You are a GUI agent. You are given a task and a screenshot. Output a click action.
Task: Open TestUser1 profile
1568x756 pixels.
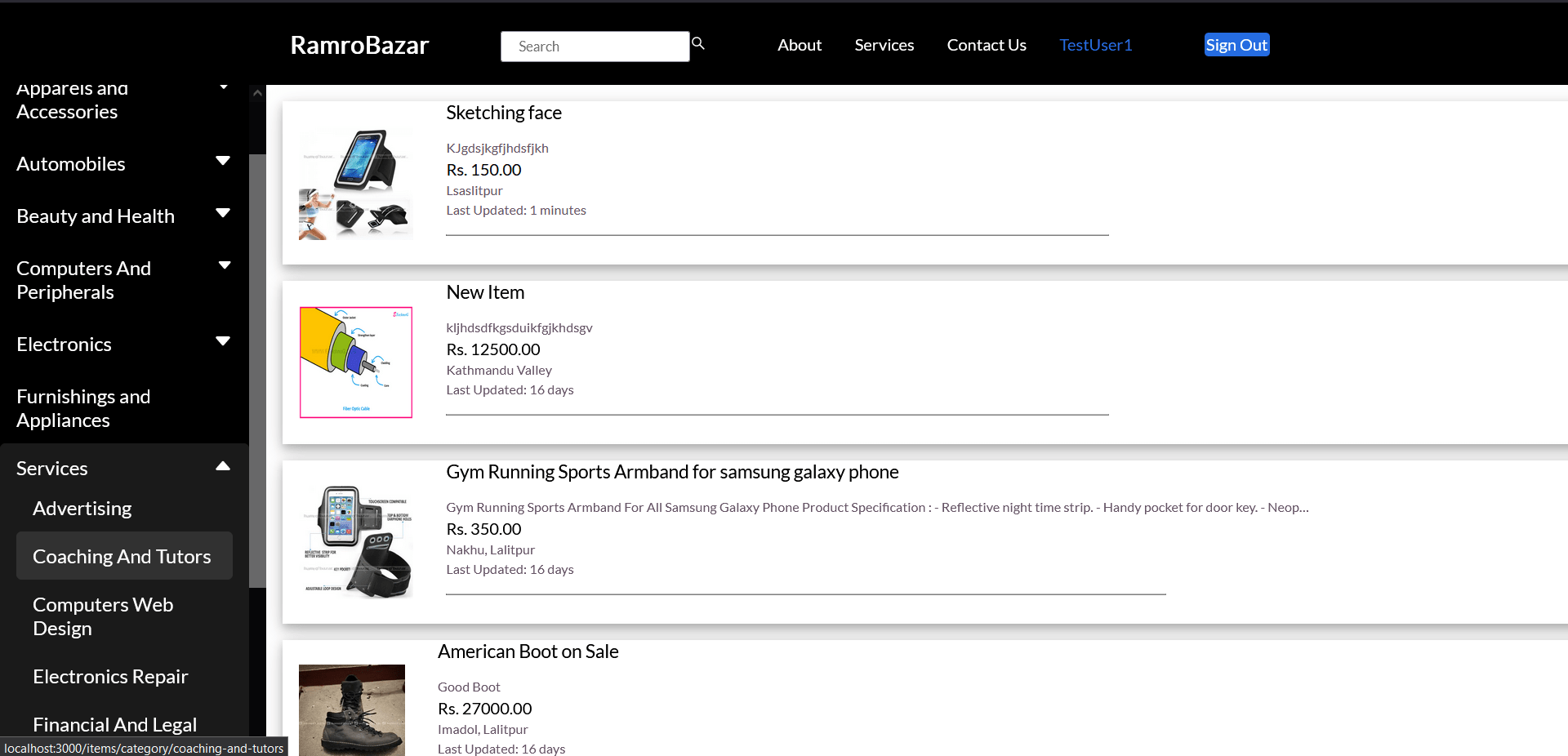tap(1095, 45)
